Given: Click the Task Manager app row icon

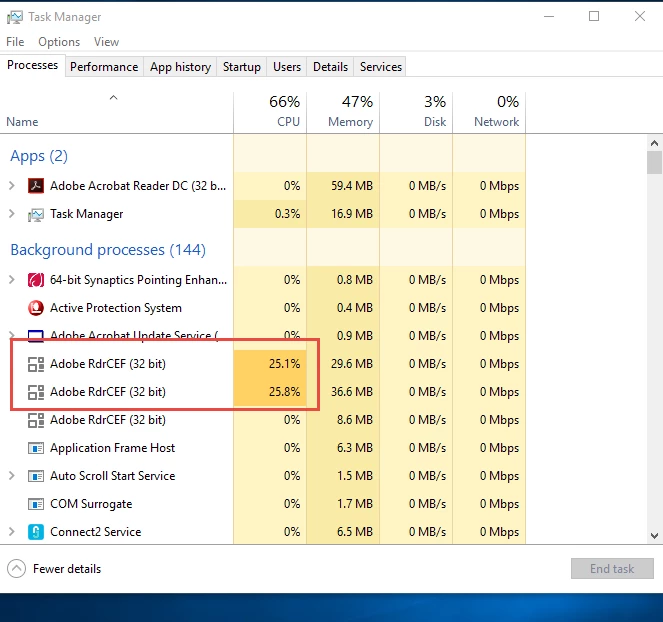Looking at the screenshot, I should point(36,214).
